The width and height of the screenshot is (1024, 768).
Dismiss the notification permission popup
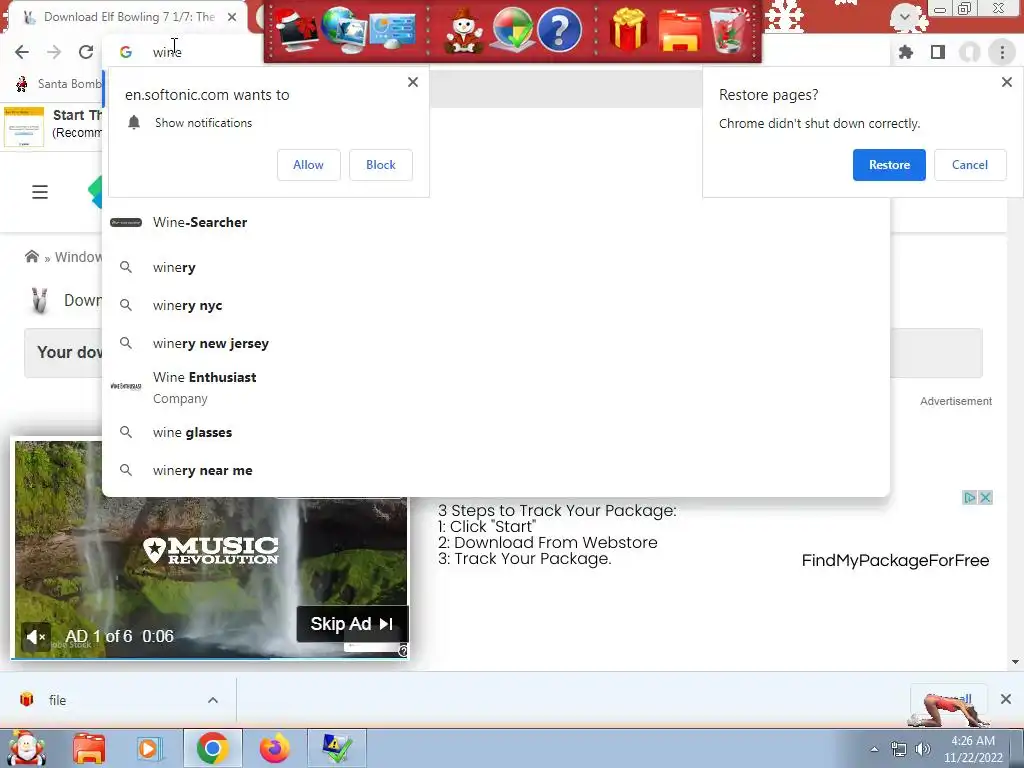[x=413, y=82]
